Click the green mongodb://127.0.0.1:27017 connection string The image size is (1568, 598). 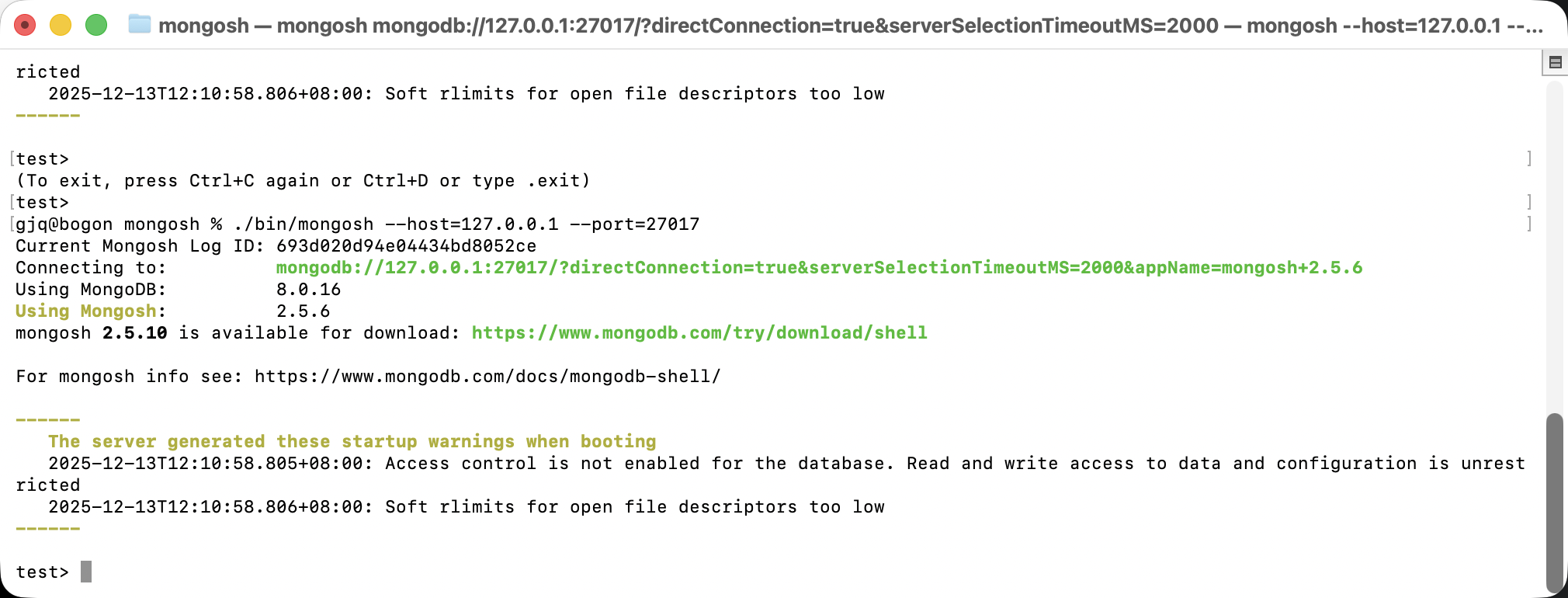819,268
